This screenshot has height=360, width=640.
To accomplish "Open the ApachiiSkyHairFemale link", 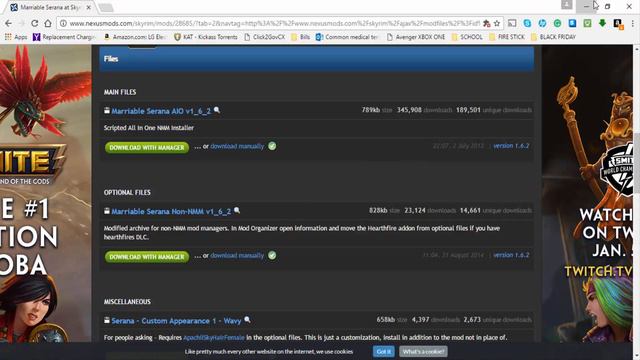I will (214, 338).
